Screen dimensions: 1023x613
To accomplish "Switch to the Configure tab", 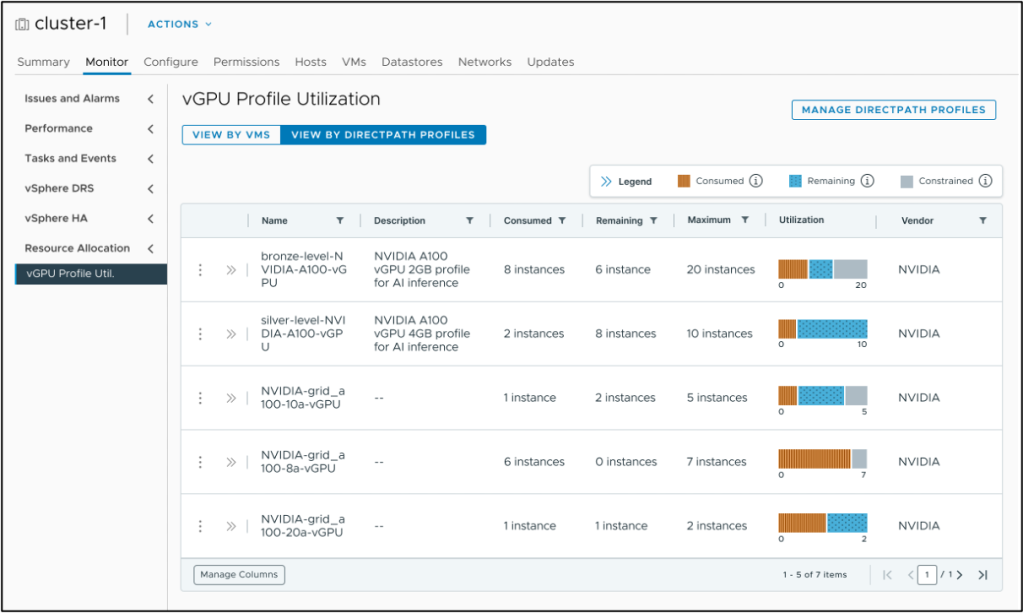I will coord(171,62).
